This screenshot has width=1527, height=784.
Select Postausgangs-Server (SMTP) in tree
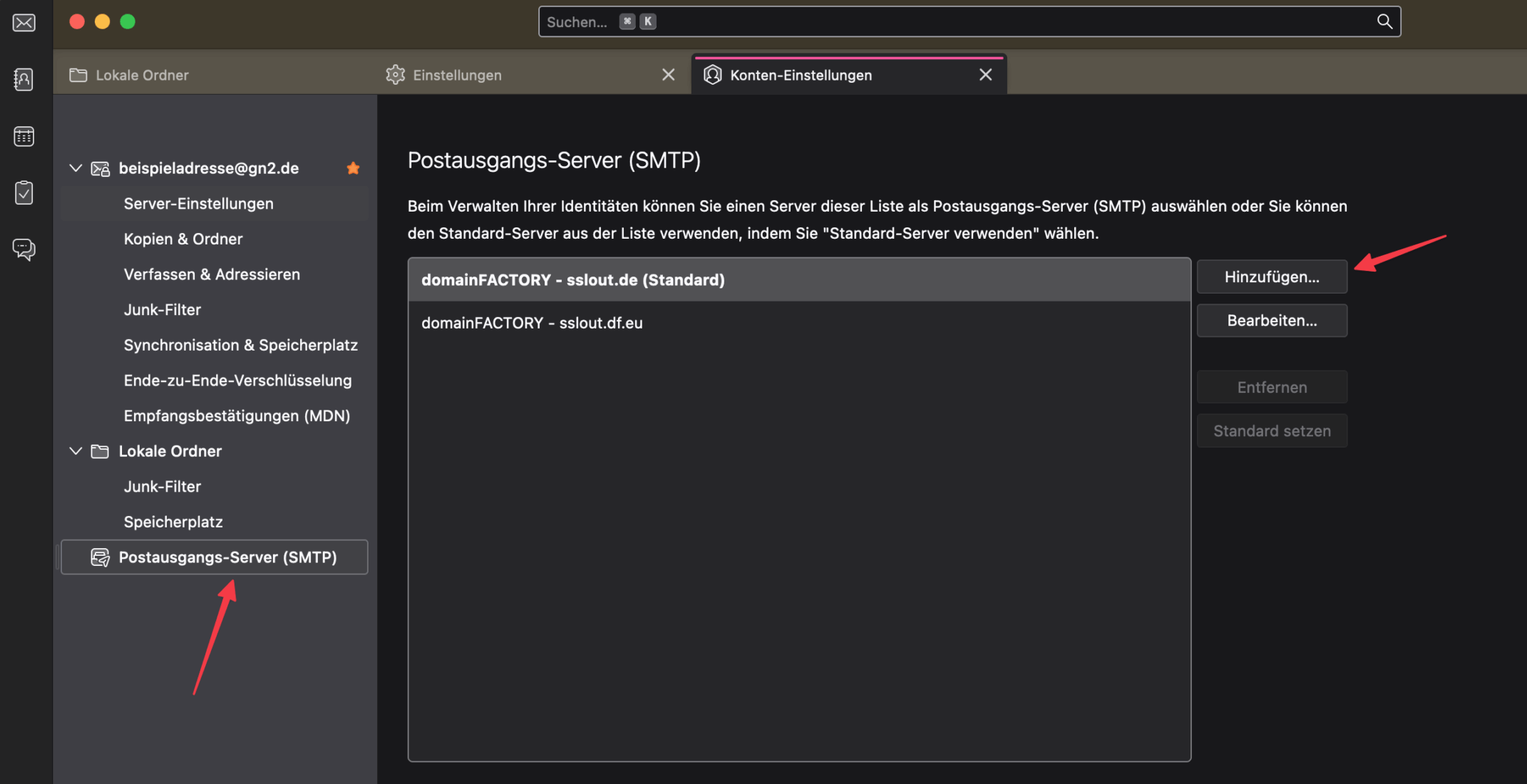tap(215, 557)
